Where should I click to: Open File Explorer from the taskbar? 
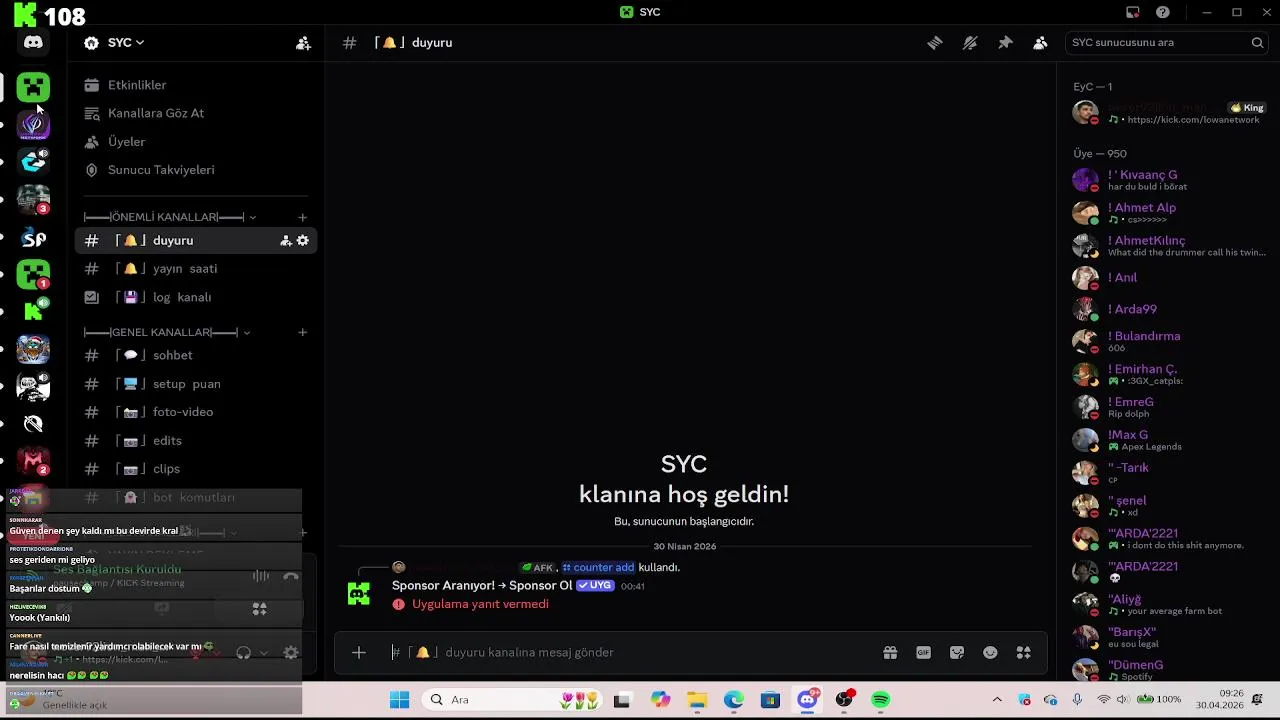[697, 700]
